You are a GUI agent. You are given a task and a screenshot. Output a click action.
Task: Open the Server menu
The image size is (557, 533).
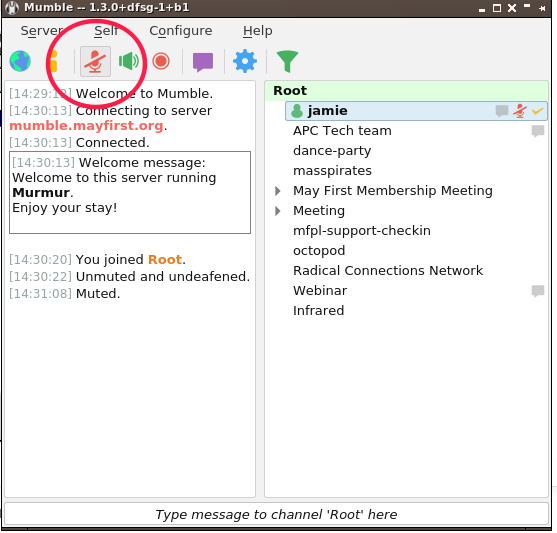[42, 31]
